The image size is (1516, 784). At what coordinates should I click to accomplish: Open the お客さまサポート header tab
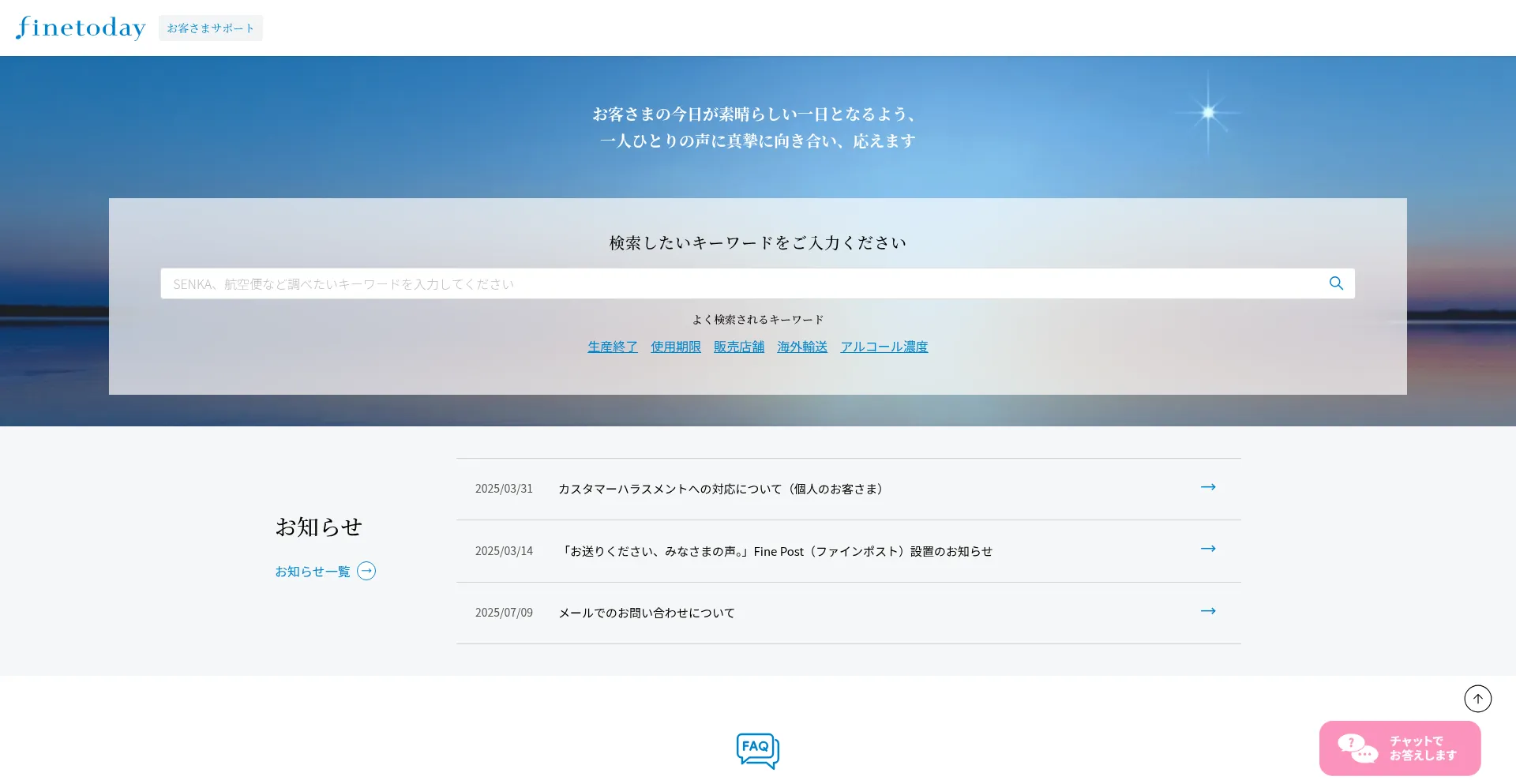[x=210, y=28]
